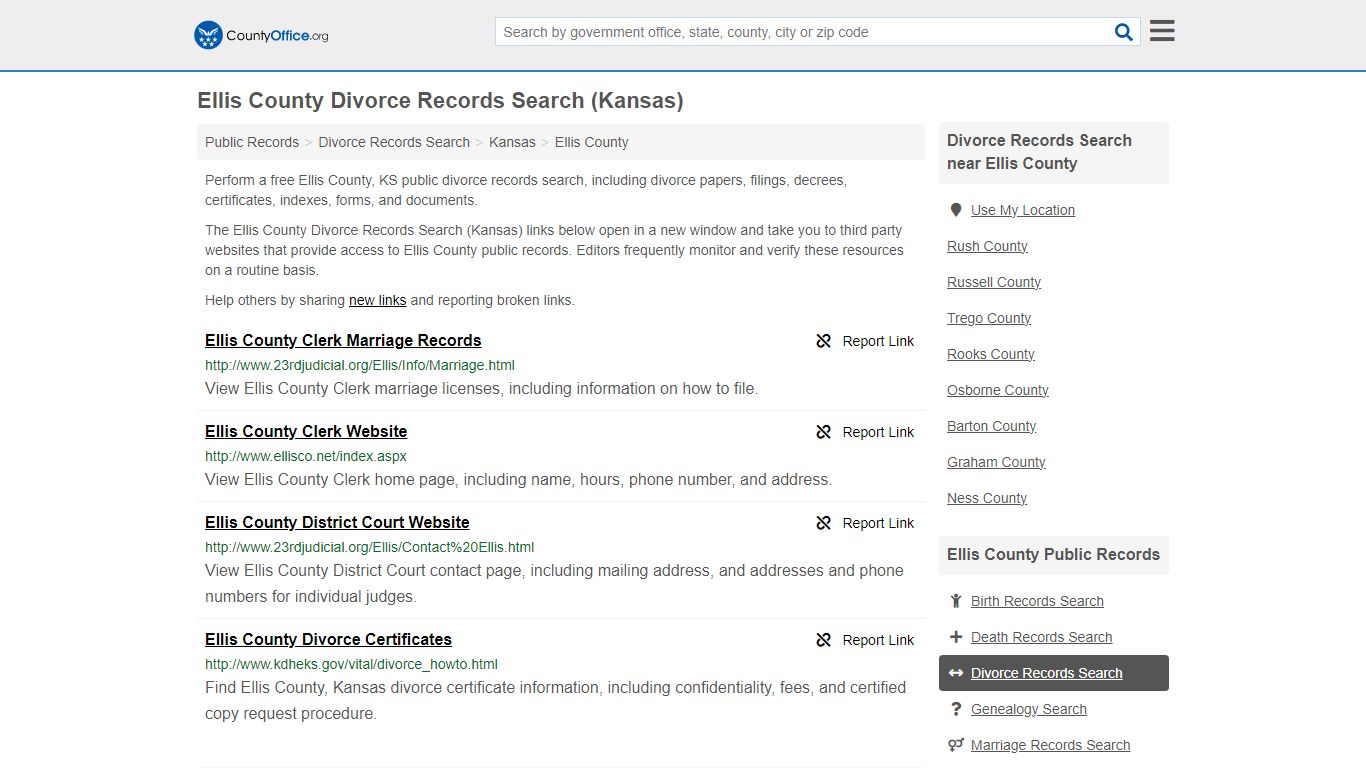Go to Ness County
The width and height of the screenshot is (1366, 768).
coord(987,498)
